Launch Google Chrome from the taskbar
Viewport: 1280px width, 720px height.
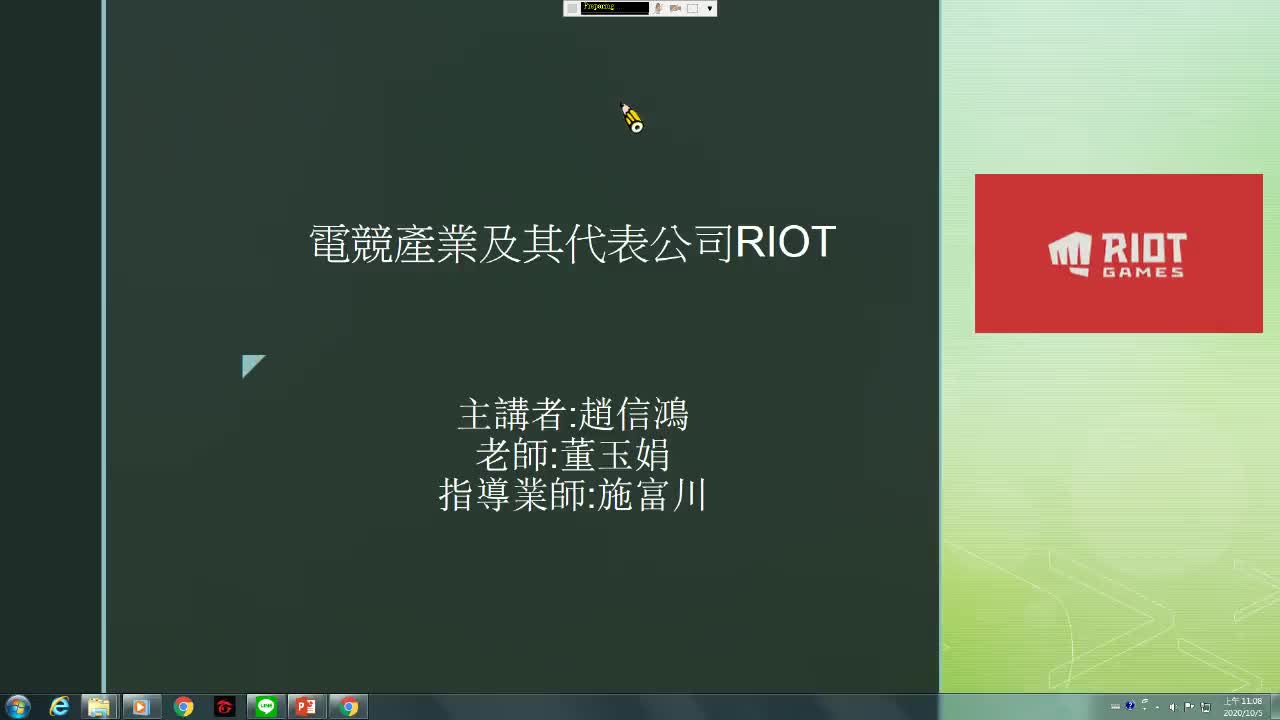184,707
